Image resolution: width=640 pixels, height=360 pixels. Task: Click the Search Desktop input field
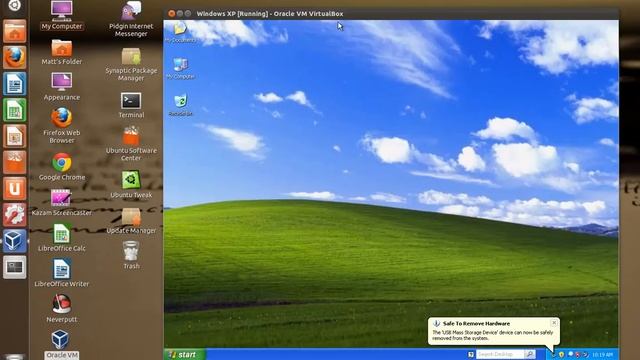click(500, 354)
